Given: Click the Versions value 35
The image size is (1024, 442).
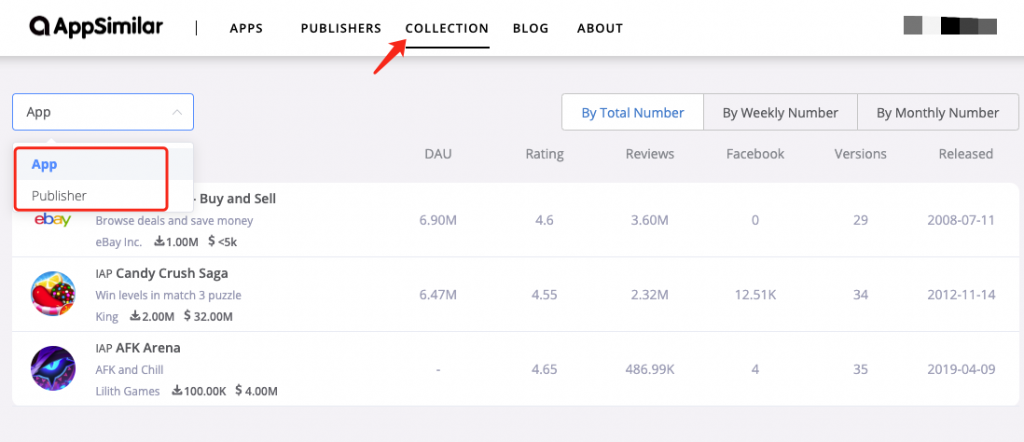Looking at the screenshot, I should (x=860, y=369).
